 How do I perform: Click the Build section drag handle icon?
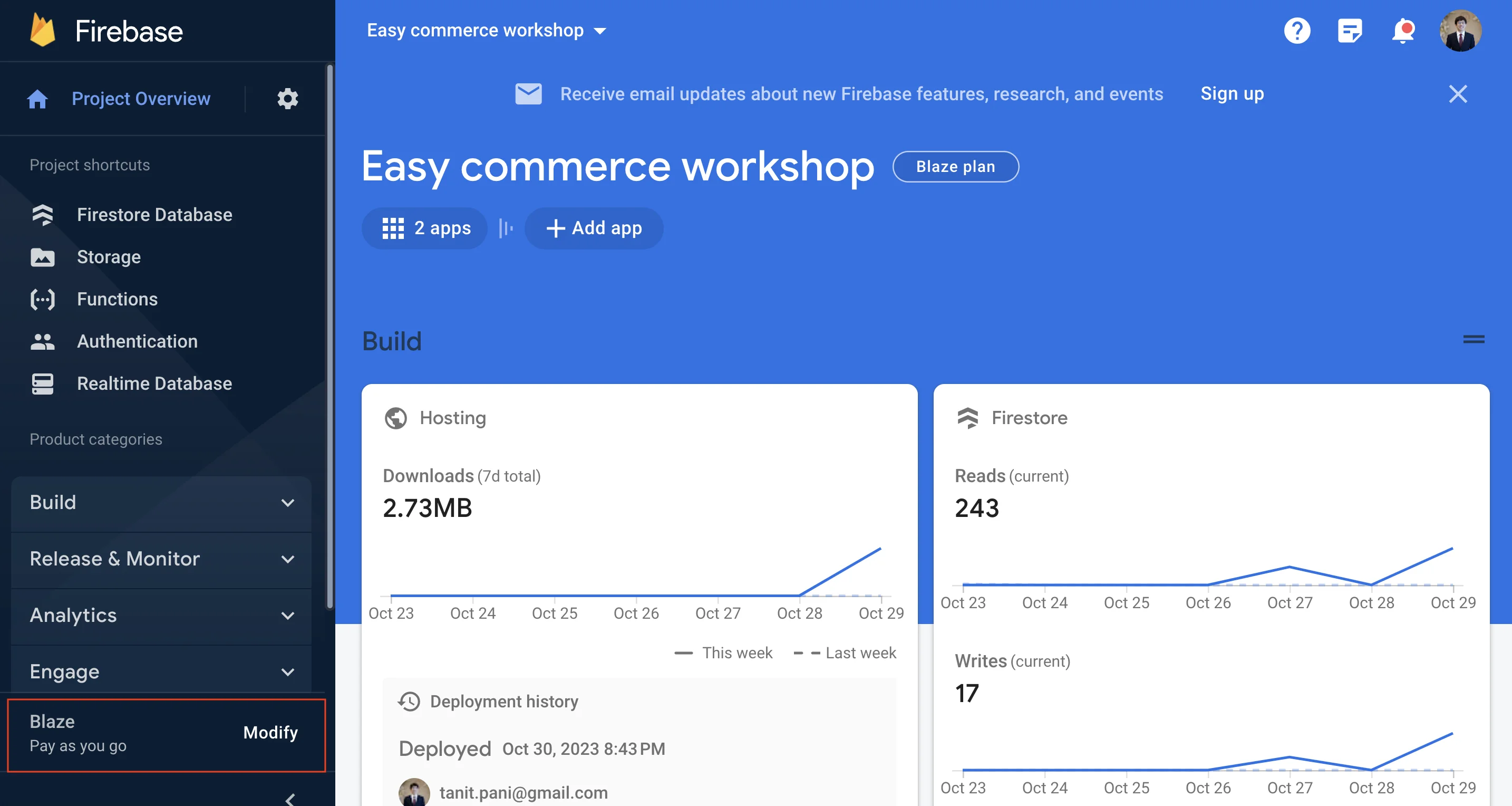click(1474, 340)
